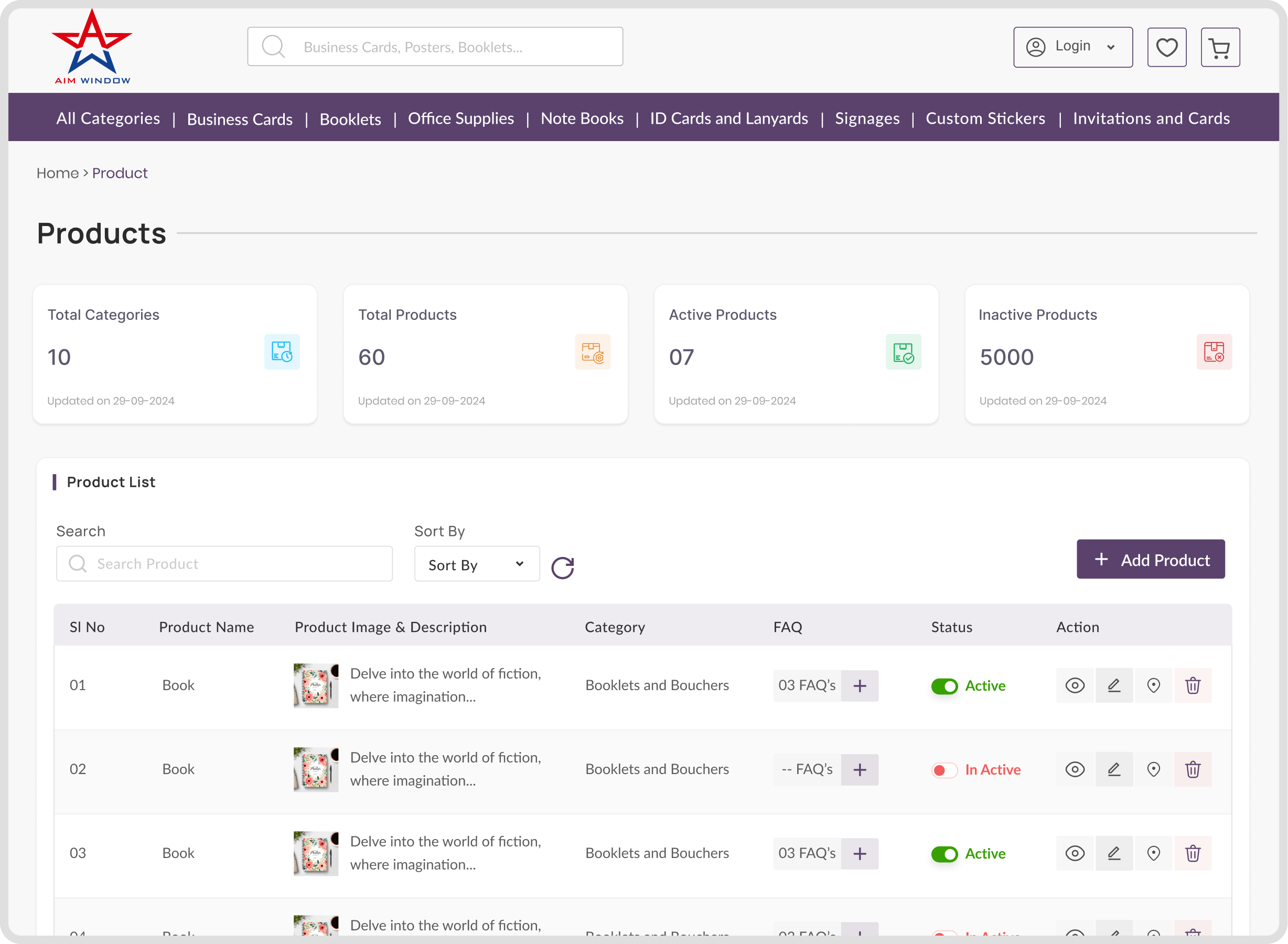Select ID Cards and Lanyards menu item
This screenshot has height=944, width=1288.
728,119
